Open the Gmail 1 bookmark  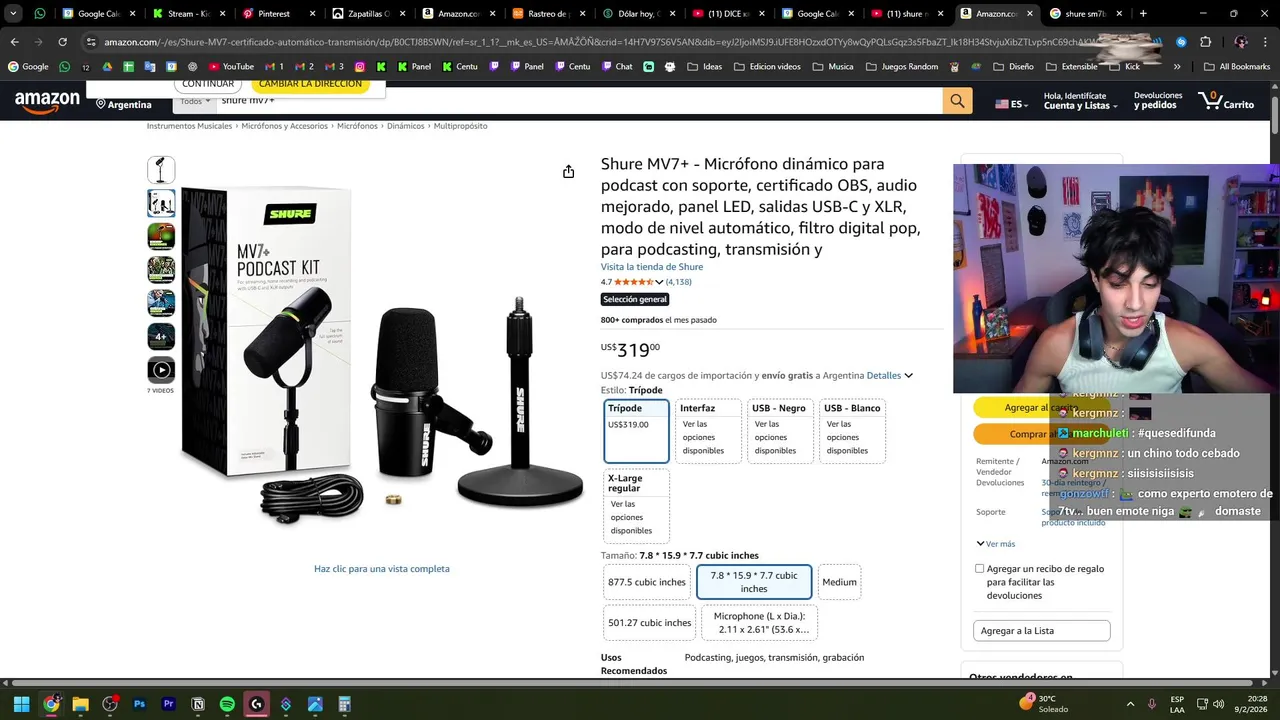coord(274,66)
